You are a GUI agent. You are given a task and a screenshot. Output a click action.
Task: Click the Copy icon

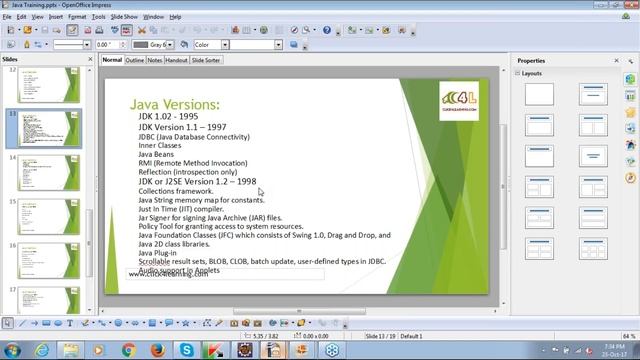(153, 30)
